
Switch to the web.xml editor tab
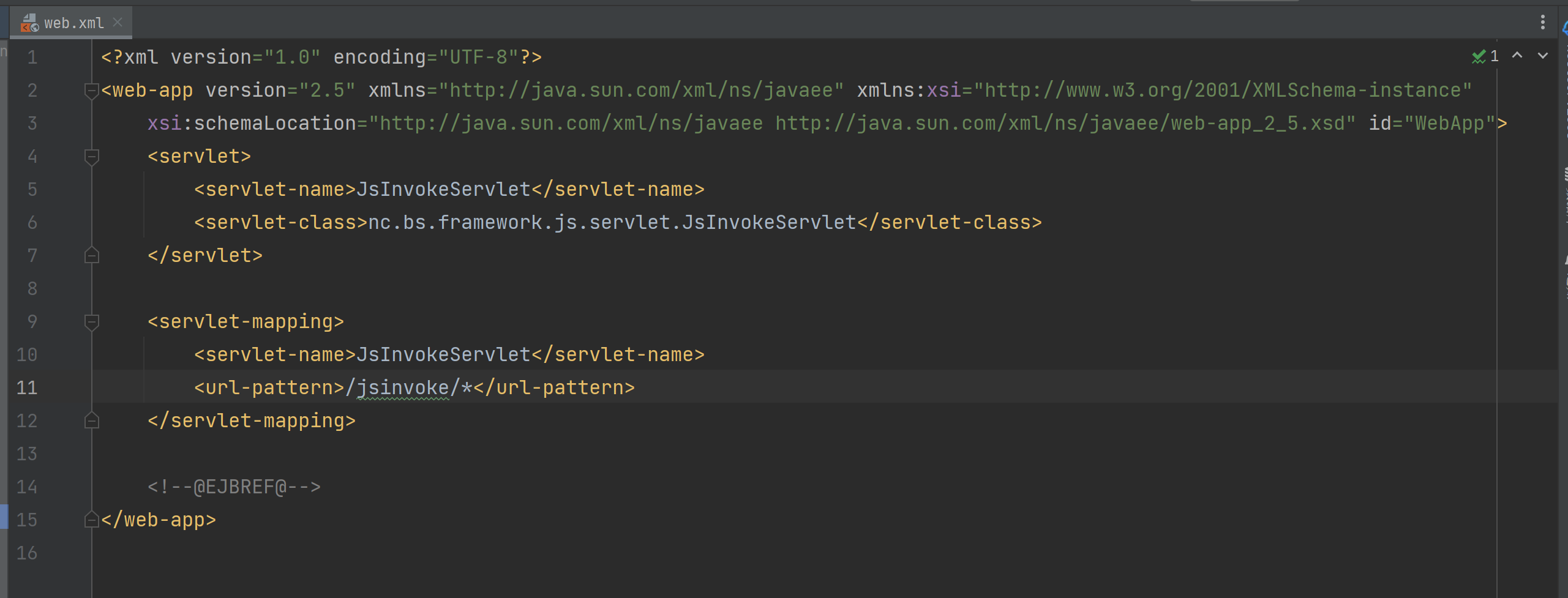point(73,23)
